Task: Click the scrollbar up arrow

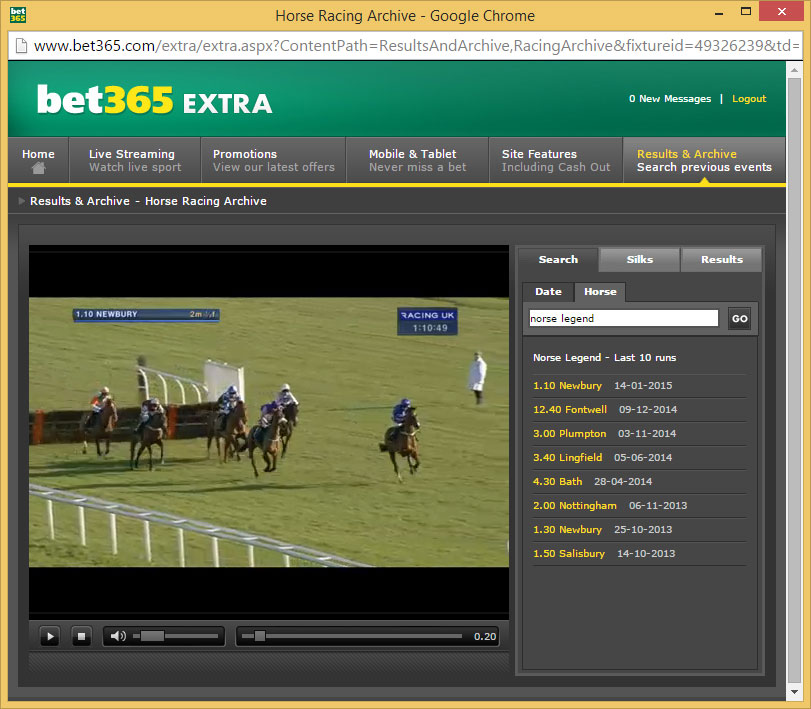Action: [794, 69]
